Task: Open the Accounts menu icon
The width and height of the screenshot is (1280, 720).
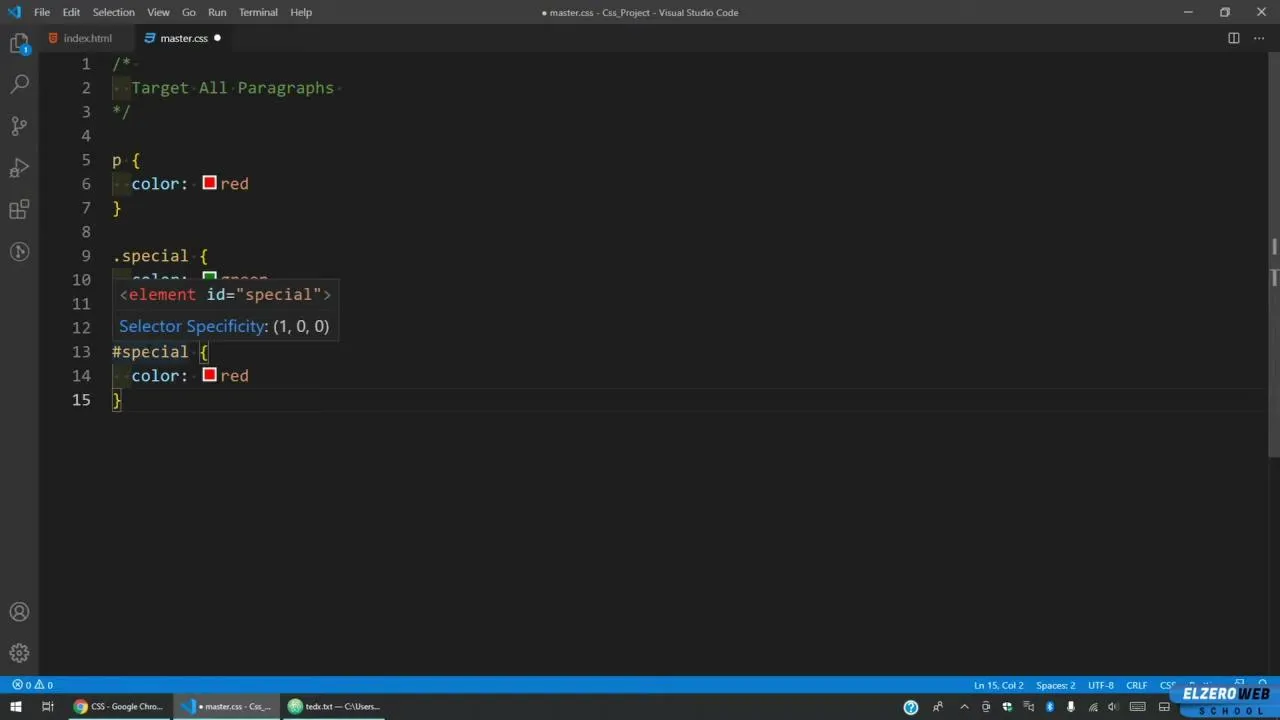Action: [x=19, y=612]
